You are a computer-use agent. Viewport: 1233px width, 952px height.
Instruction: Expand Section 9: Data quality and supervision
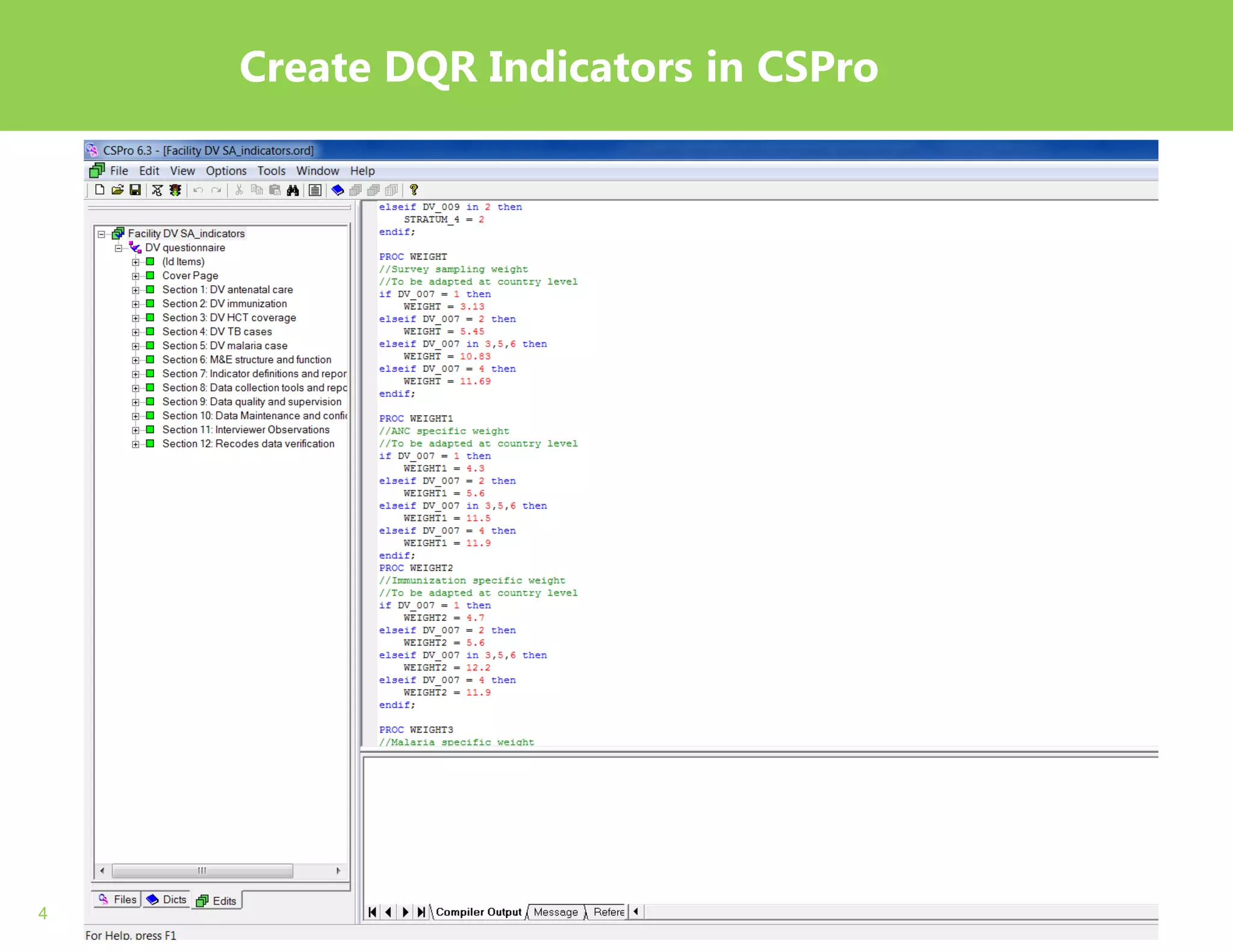[135, 402]
